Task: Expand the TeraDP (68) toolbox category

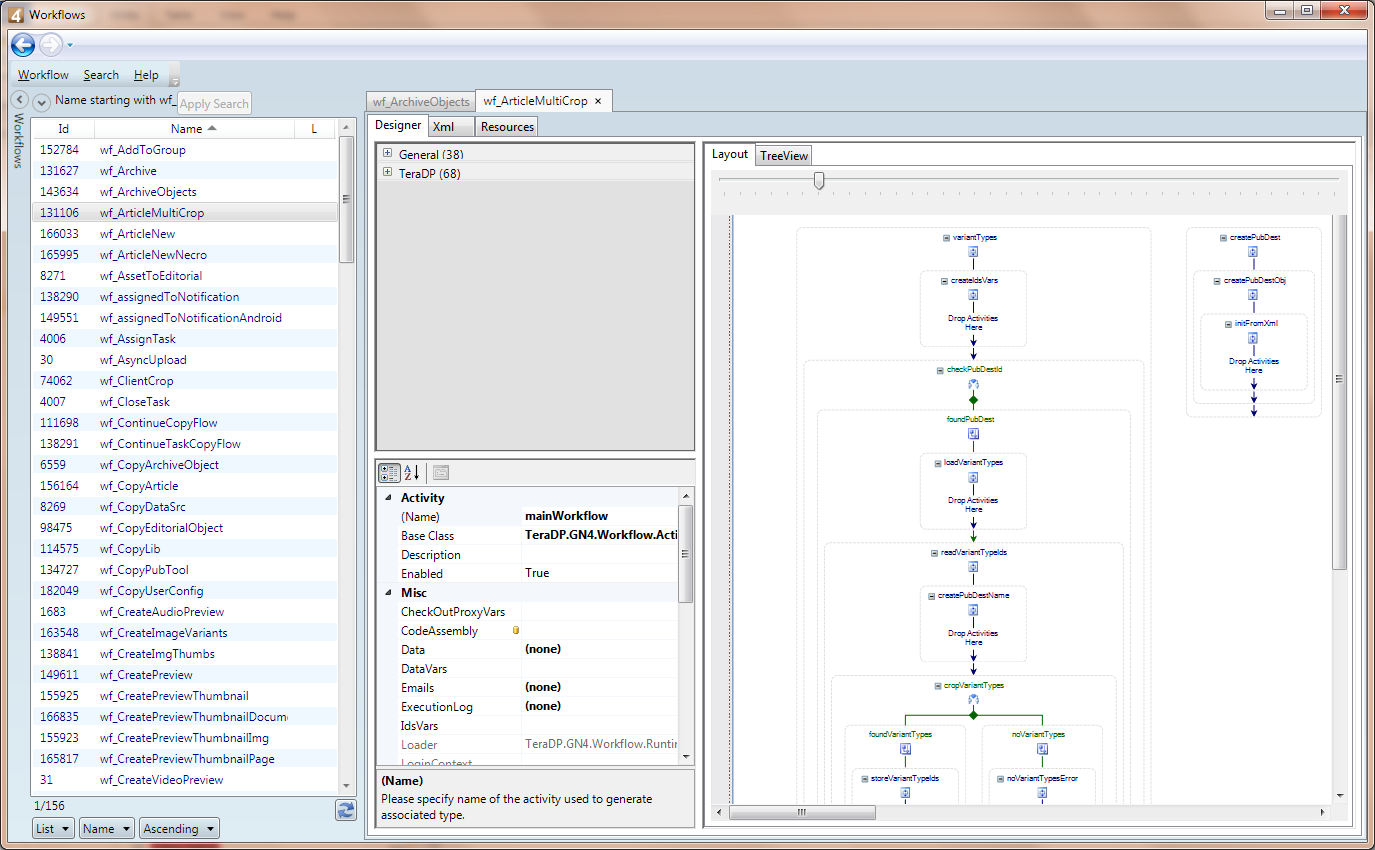Action: tap(387, 173)
